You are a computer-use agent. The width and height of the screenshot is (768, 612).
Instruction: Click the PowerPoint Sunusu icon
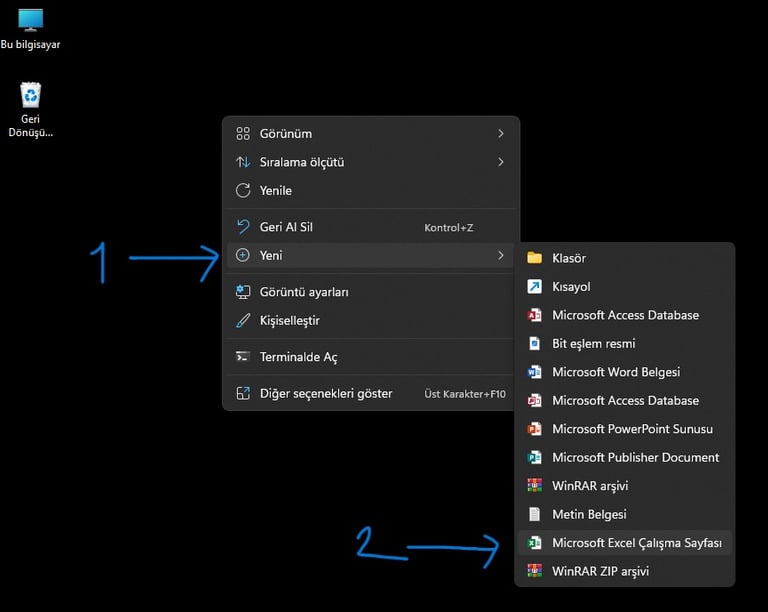534,429
